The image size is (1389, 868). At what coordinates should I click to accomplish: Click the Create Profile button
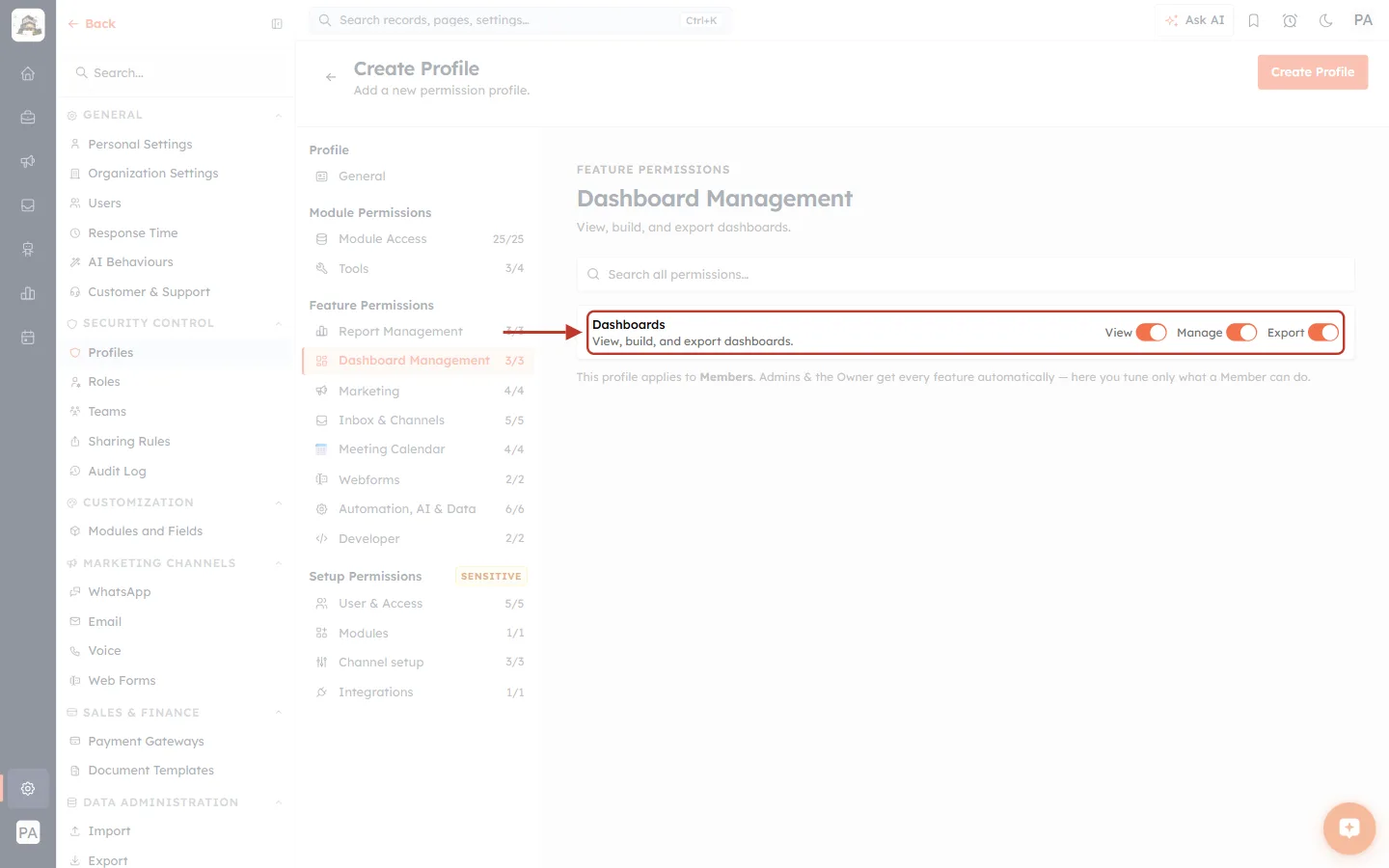[1312, 72]
